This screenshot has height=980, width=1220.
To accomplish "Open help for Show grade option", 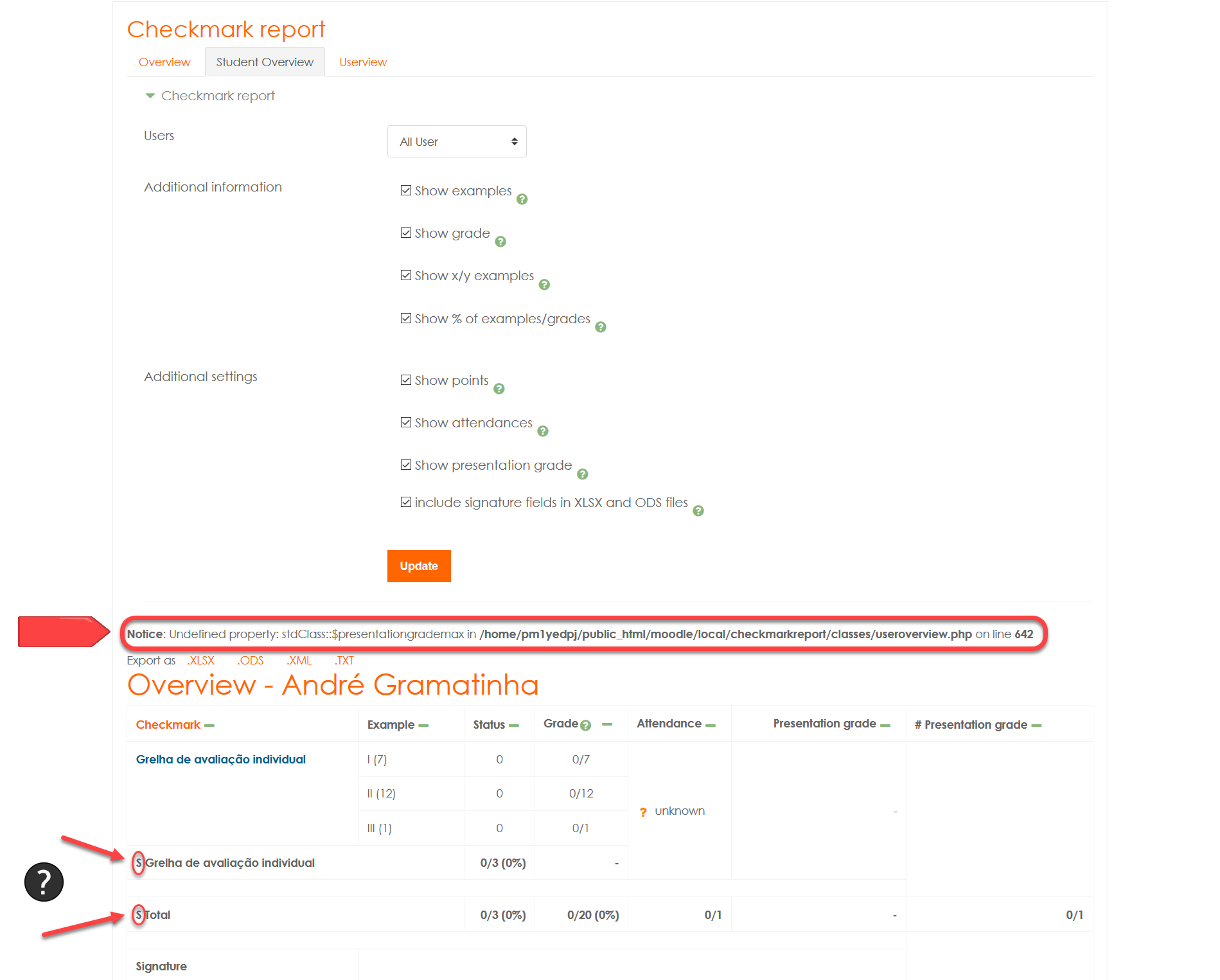I will 500,242.
